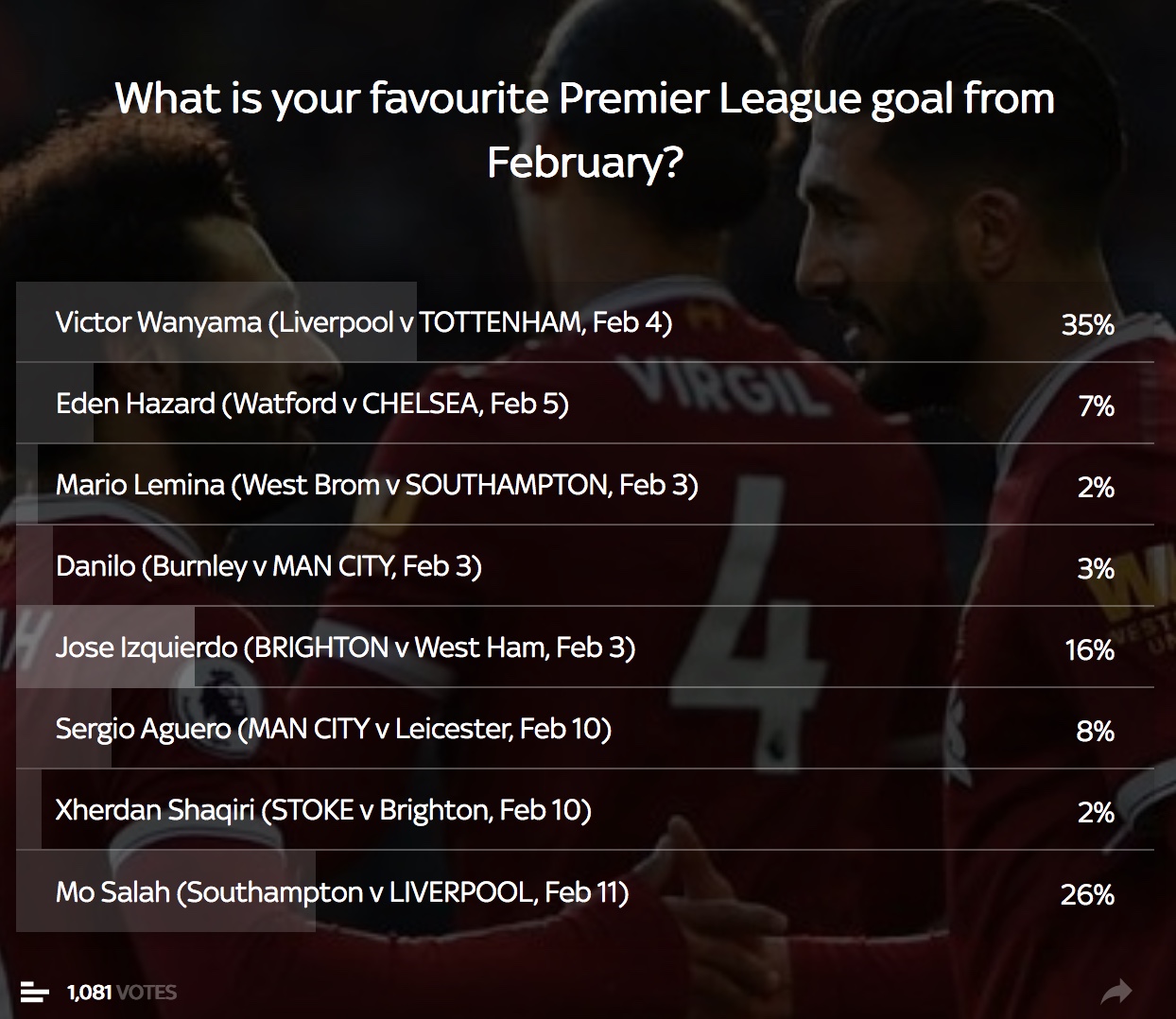Click the share arrow icon
1176x1019 pixels.
1116,992
